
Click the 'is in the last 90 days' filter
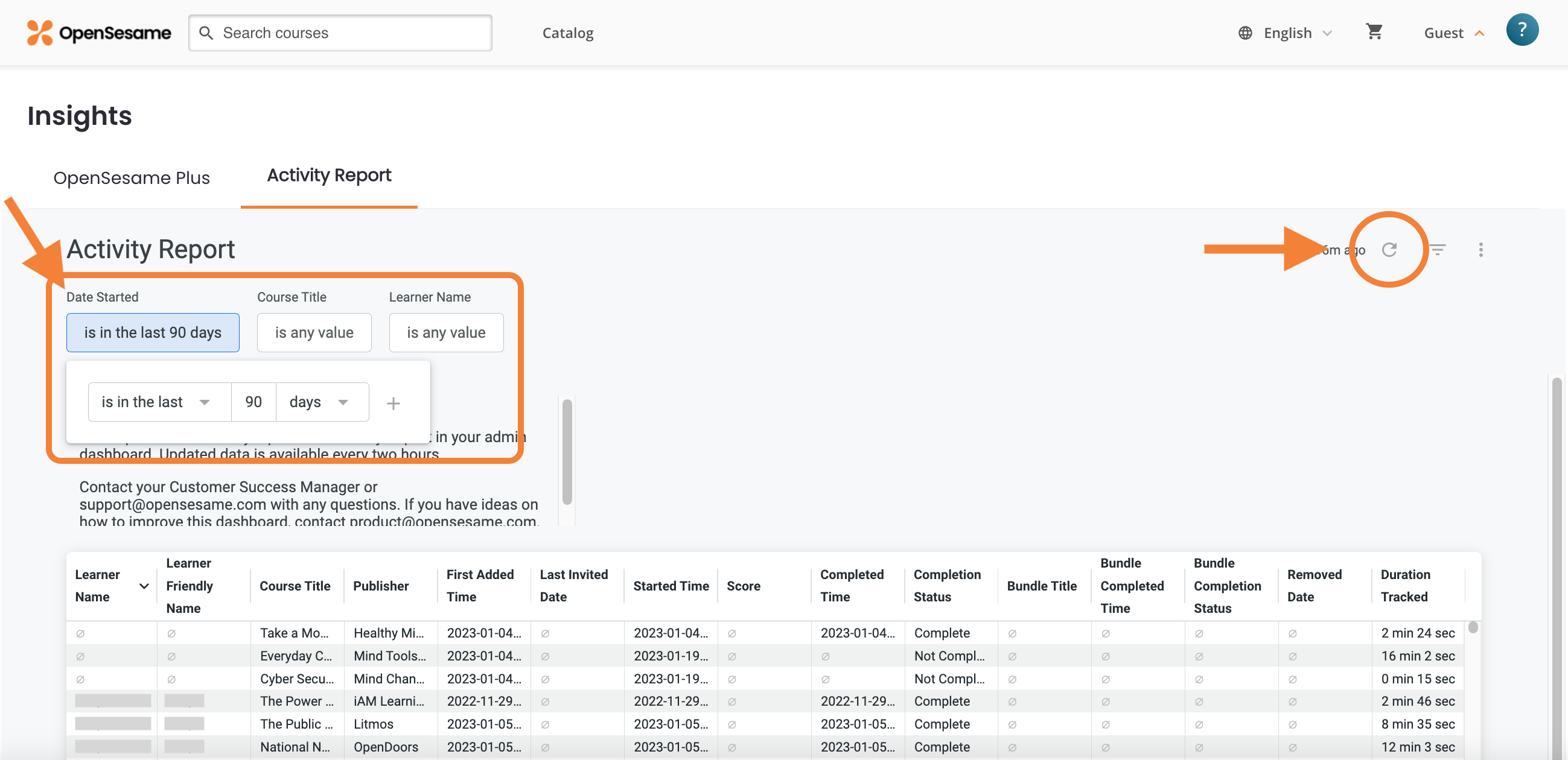[x=153, y=332]
